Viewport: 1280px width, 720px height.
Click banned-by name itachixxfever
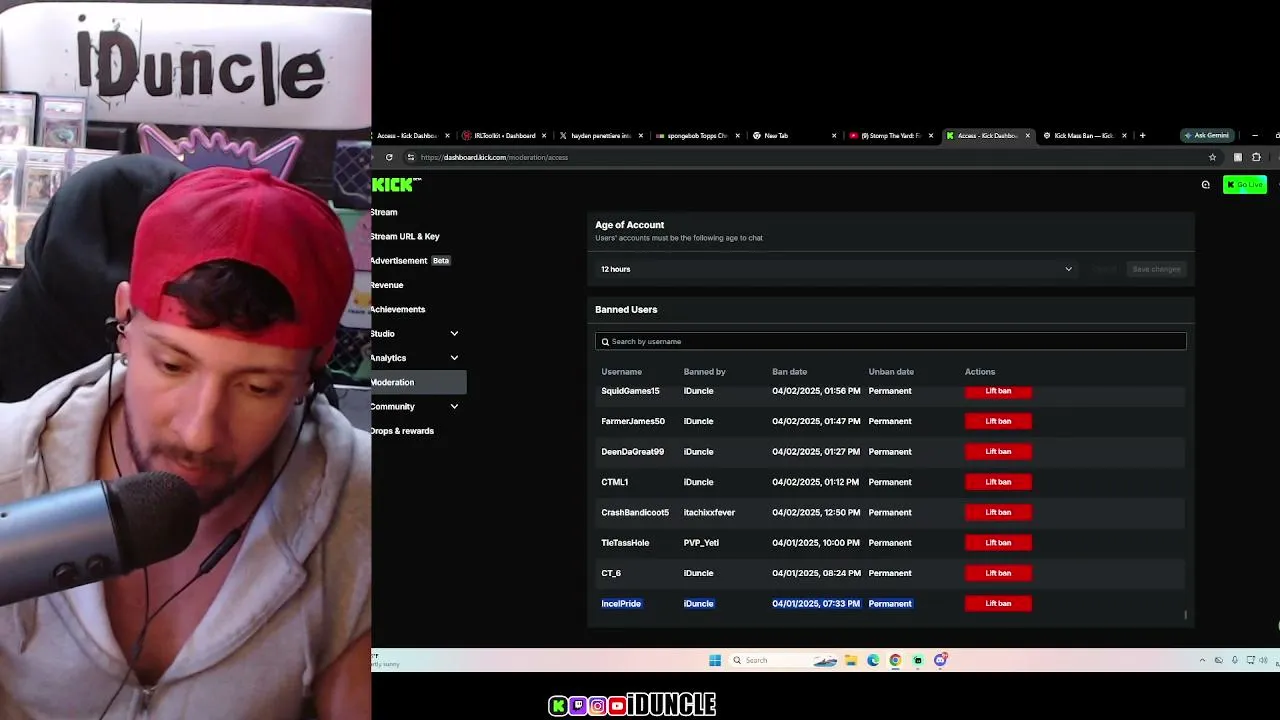click(709, 513)
